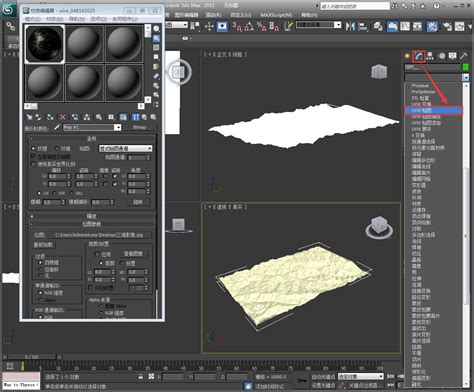Click Assign Material to Selection icon
The height and width of the screenshot is (392, 474).
coord(50,117)
